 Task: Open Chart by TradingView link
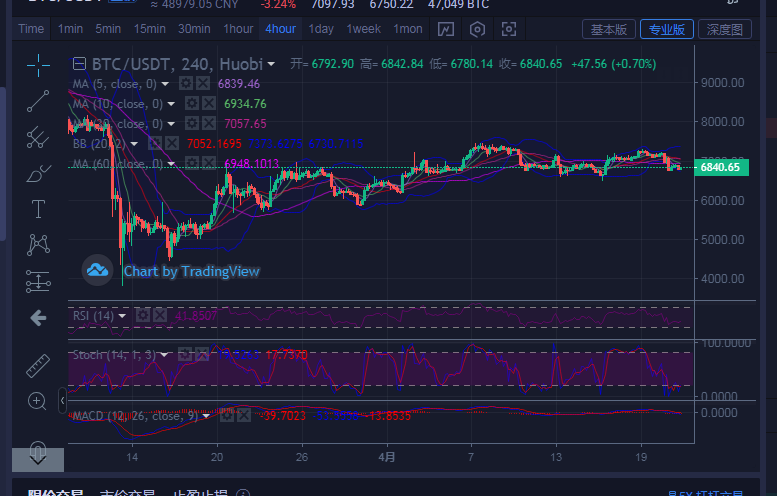tap(191, 272)
